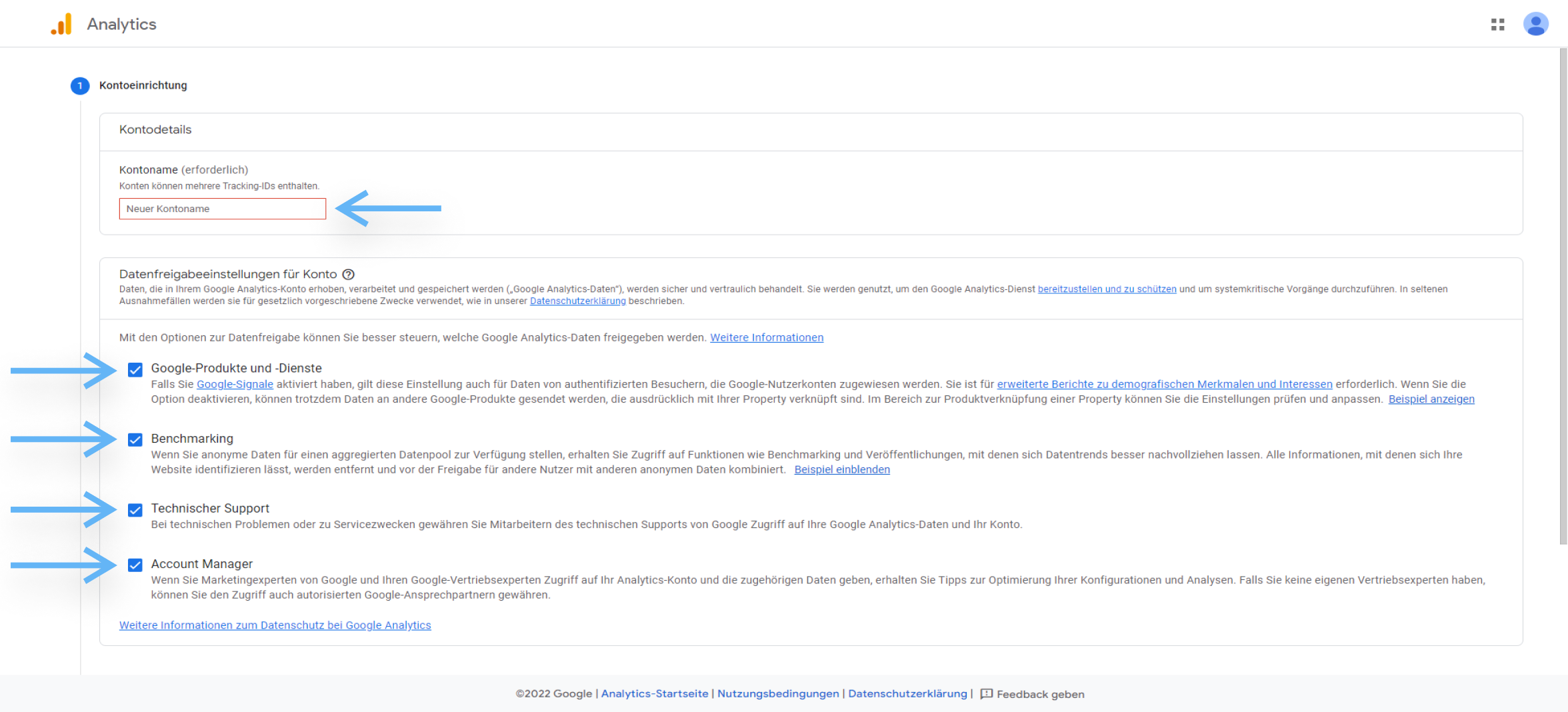This screenshot has height=712, width=1568.
Task: Open the Google apps grid menu
Action: pos(1497,25)
